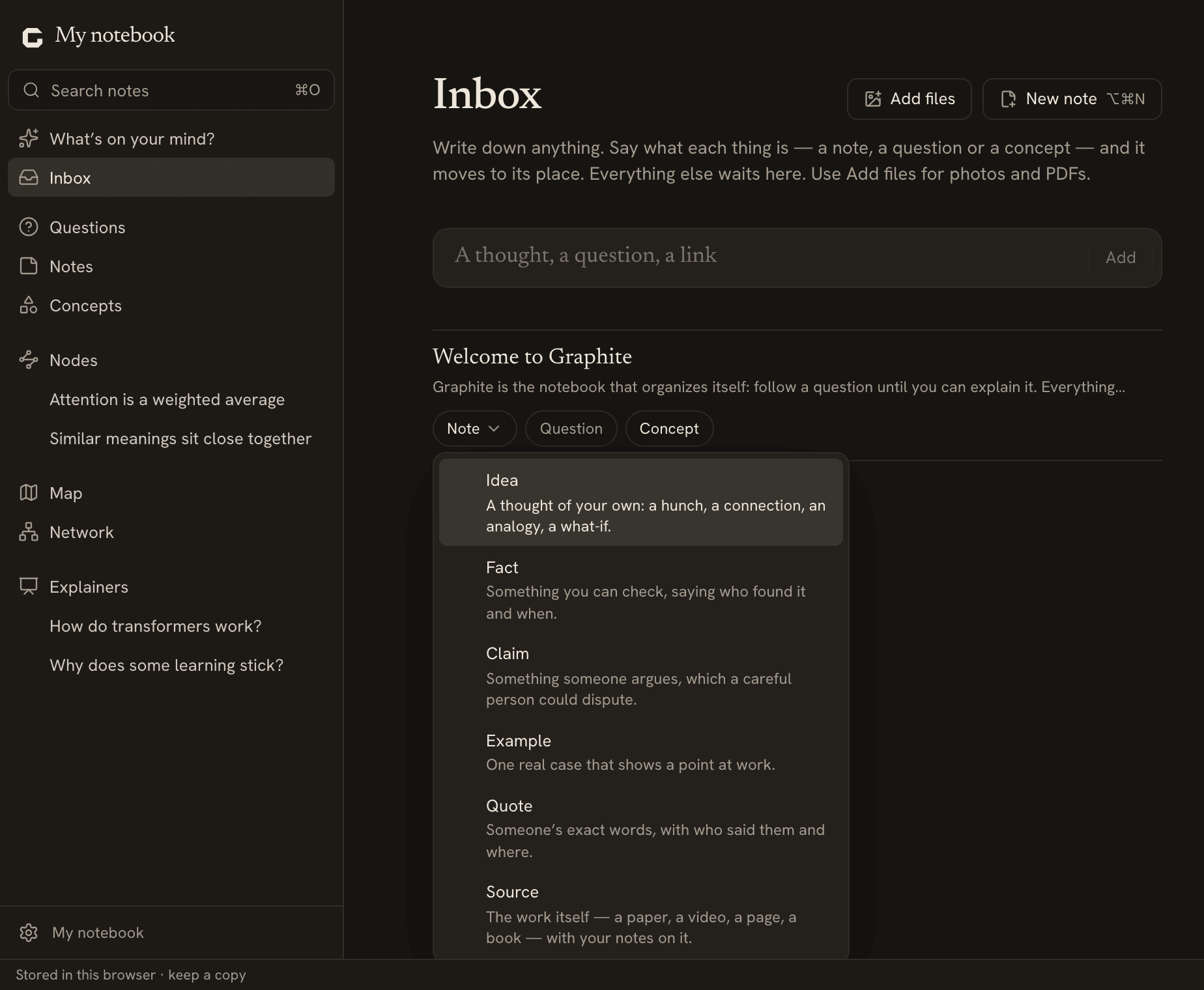Click the Concepts label in sidebar
This screenshot has height=990, width=1204.
tap(85, 305)
